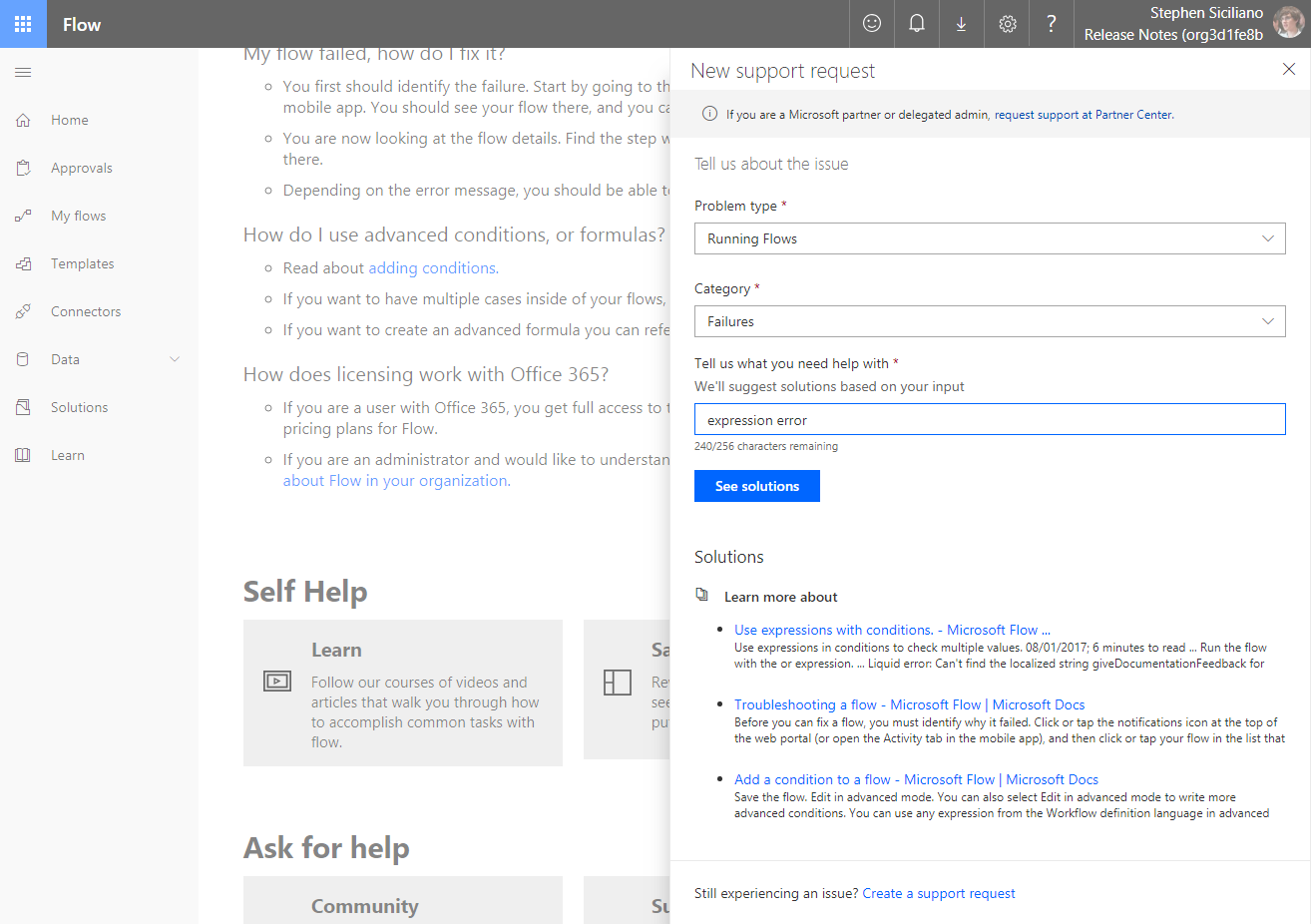Screen dimensions: 1311x924
Task: Open Templates from the sidebar
Action: coord(82,263)
